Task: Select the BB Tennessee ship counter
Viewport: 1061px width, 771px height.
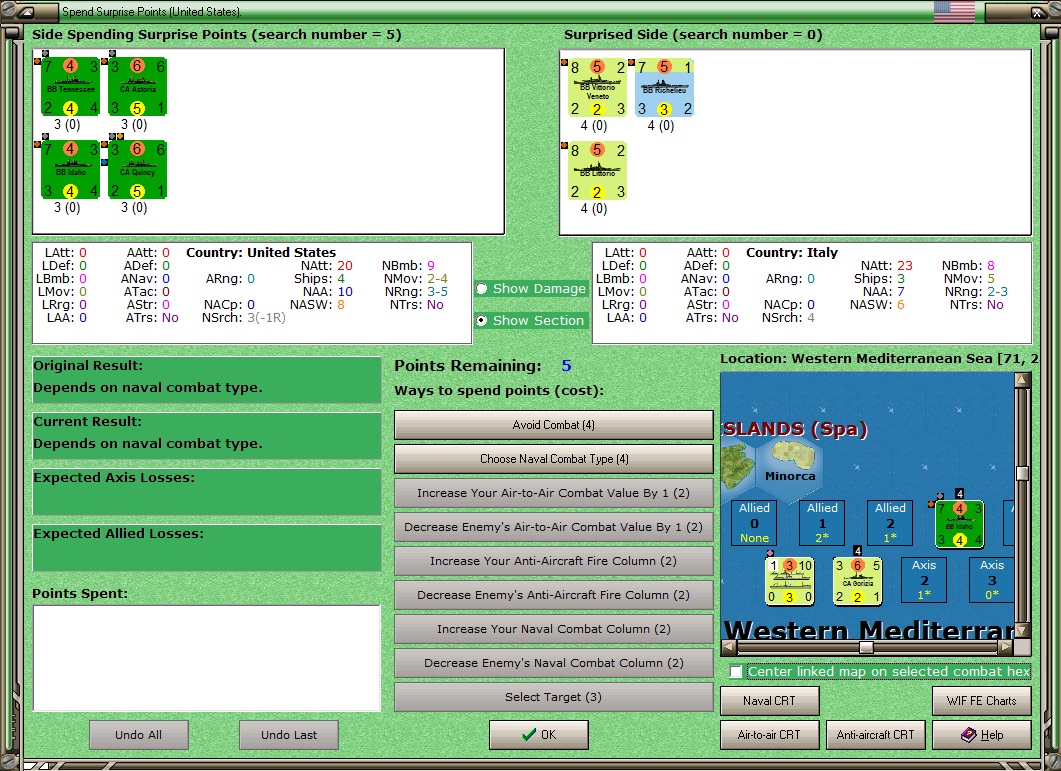Action: [x=70, y=87]
